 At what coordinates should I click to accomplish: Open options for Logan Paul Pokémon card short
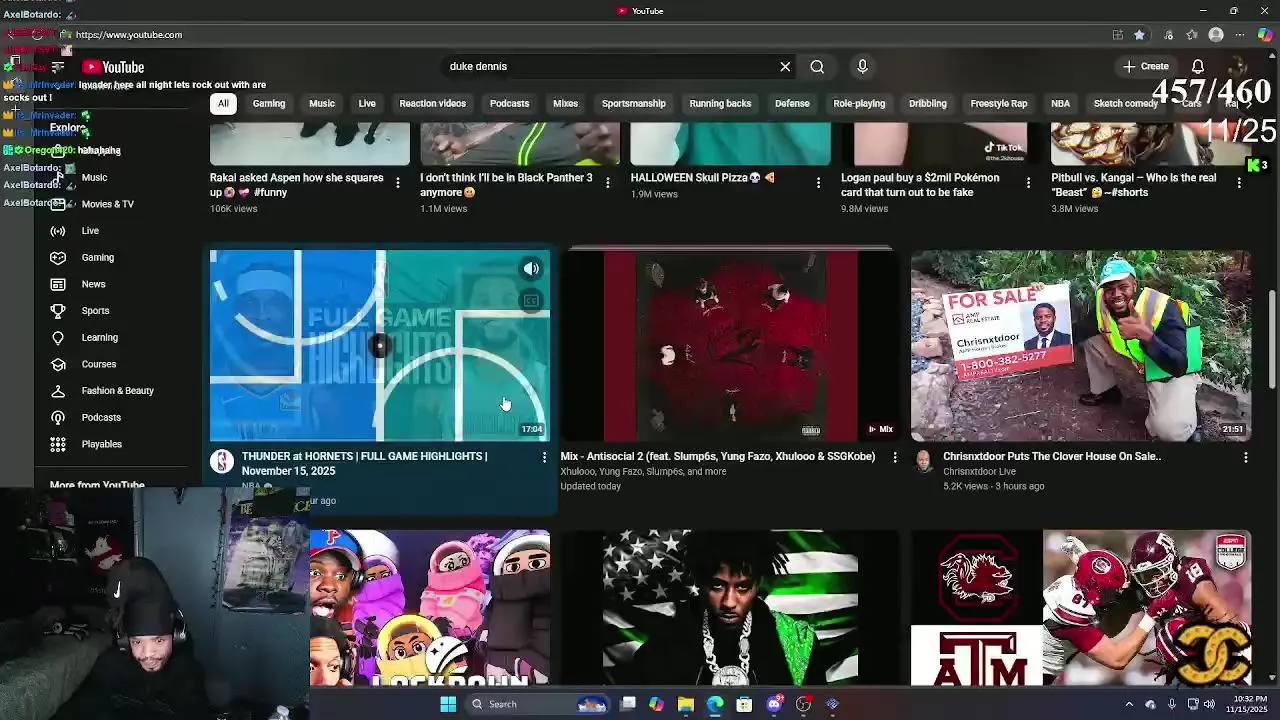(1028, 183)
